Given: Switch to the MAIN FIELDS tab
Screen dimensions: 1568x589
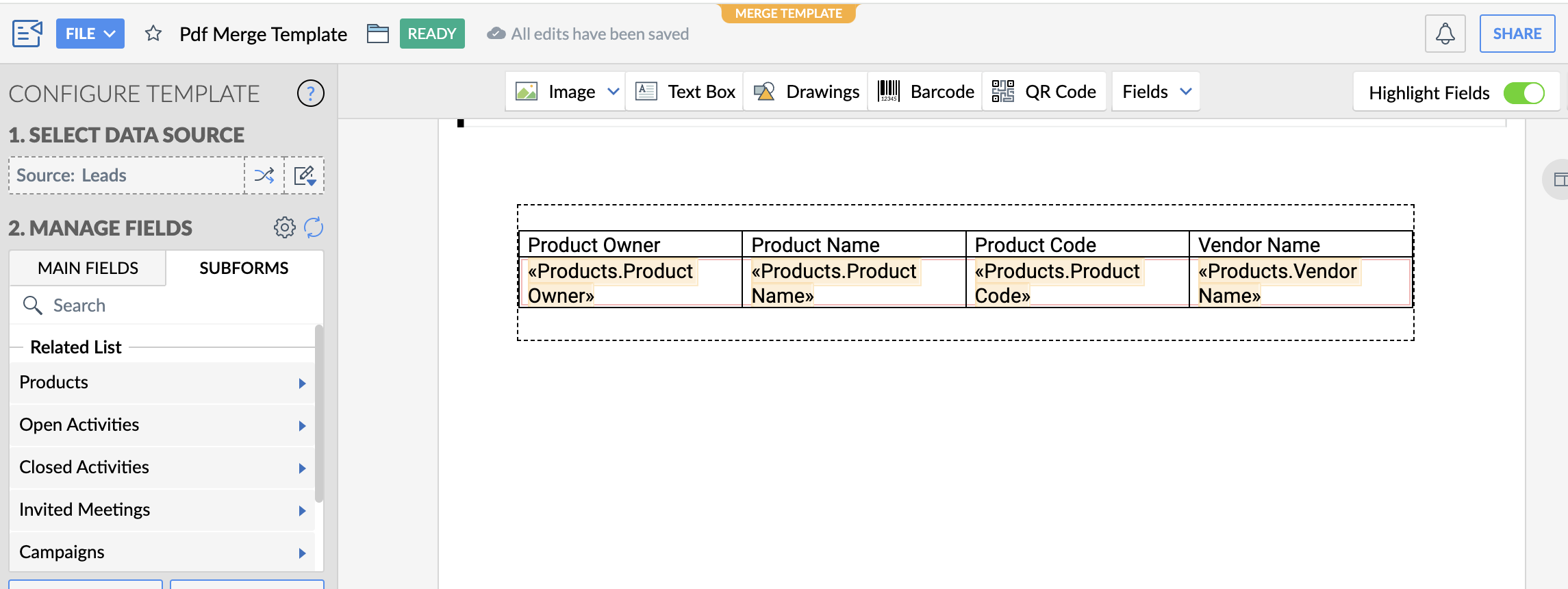Looking at the screenshot, I should coord(88,268).
